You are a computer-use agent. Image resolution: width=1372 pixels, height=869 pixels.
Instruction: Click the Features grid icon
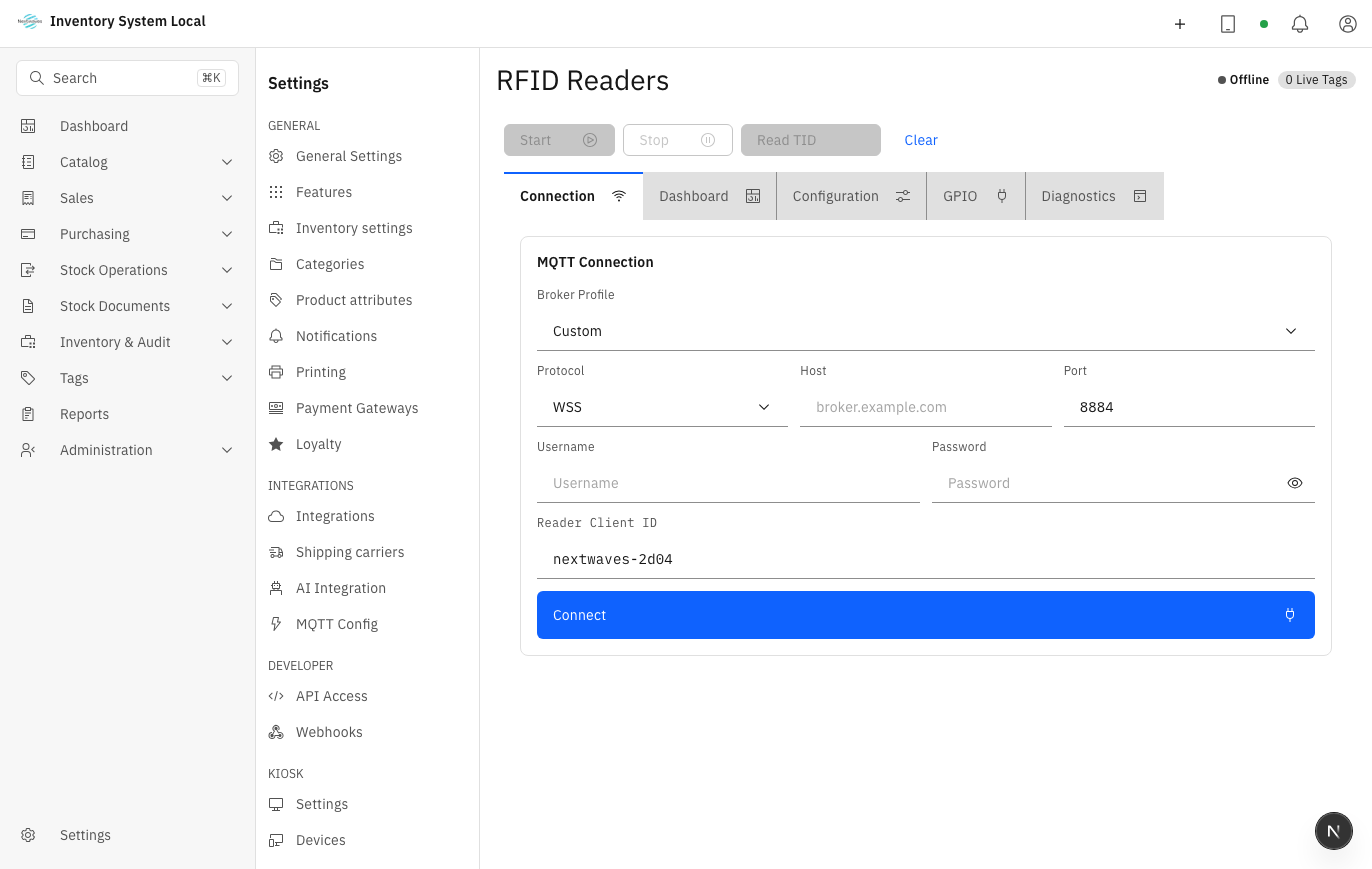coord(276,192)
